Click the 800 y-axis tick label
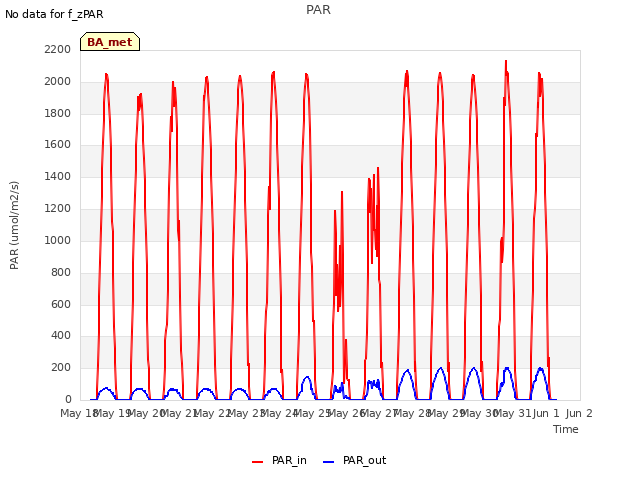640x480 pixels. coord(61,272)
